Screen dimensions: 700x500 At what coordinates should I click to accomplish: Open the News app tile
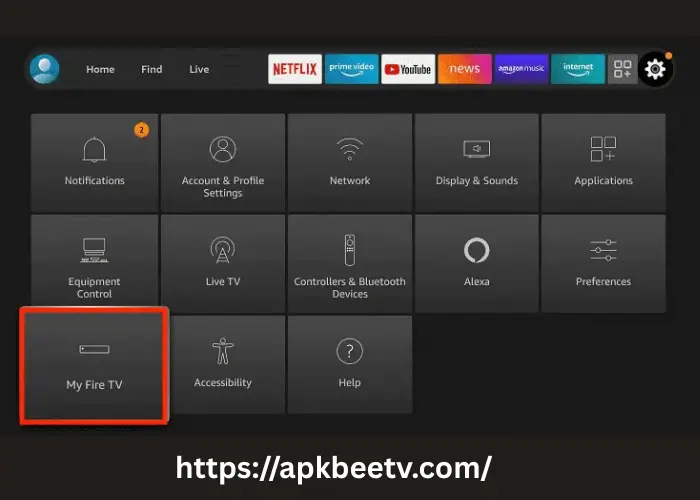tap(464, 69)
